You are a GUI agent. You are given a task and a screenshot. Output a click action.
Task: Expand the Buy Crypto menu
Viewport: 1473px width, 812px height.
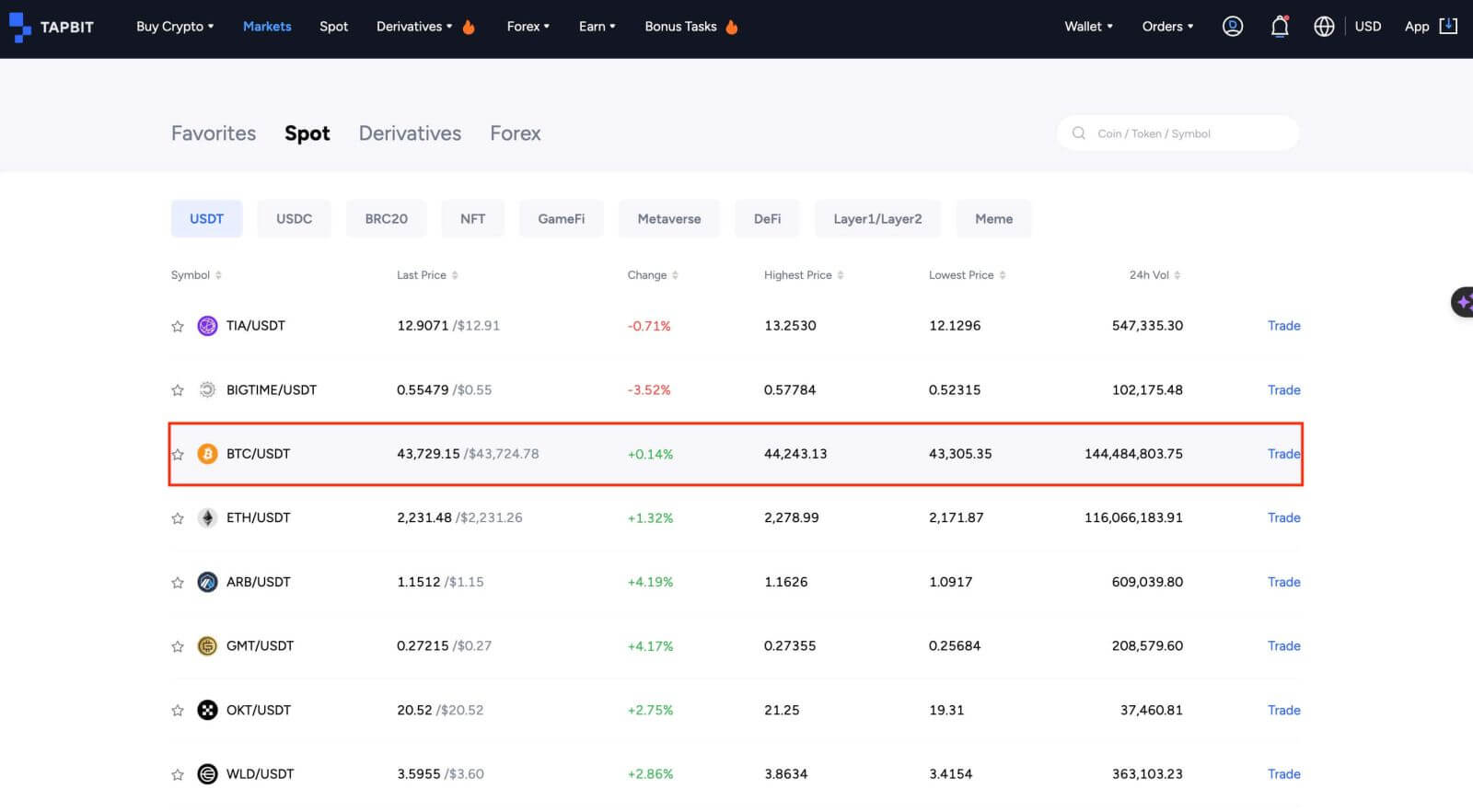point(175,27)
